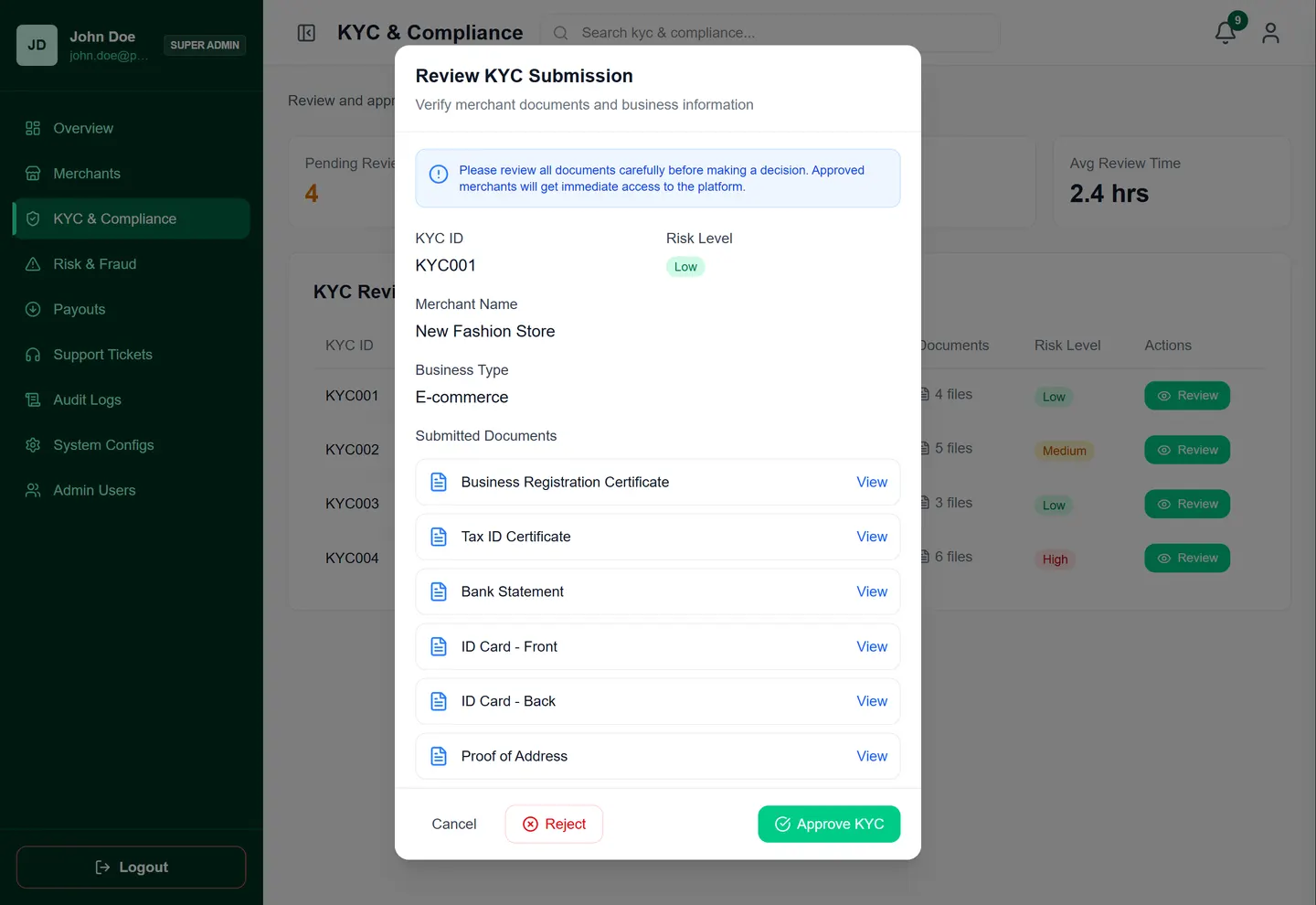The width and height of the screenshot is (1316, 905).
Task: Open Risk & Fraud section
Action: tap(132, 264)
